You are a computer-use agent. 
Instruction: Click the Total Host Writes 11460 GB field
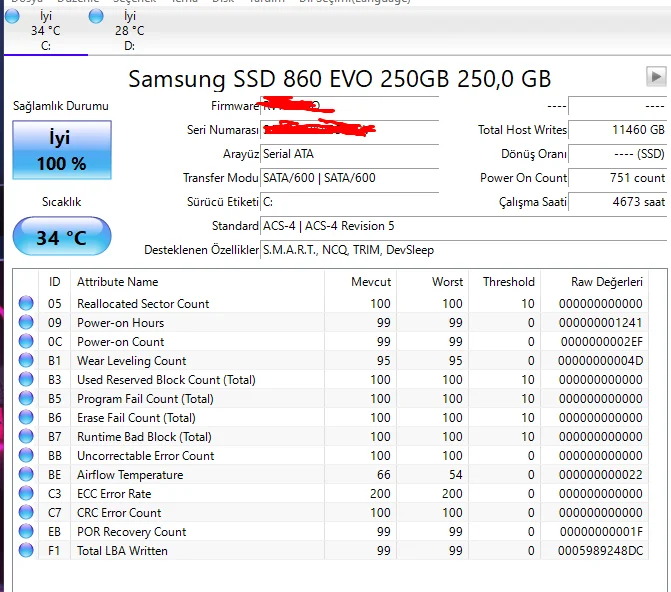(618, 130)
